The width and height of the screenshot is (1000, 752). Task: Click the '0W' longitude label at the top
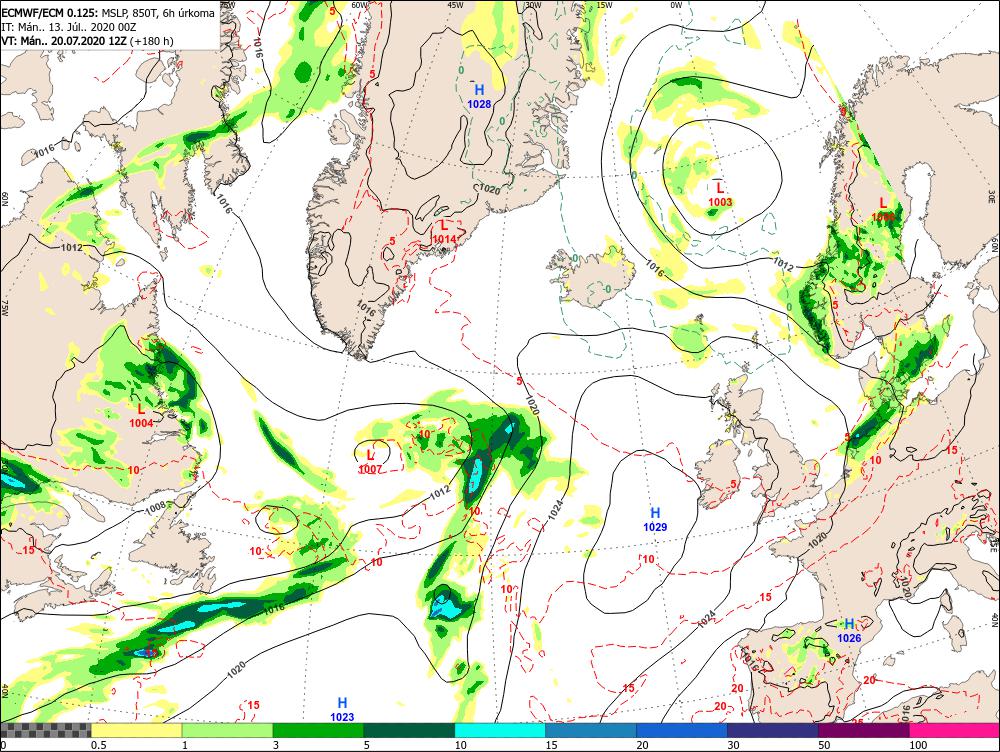coord(676,4)
